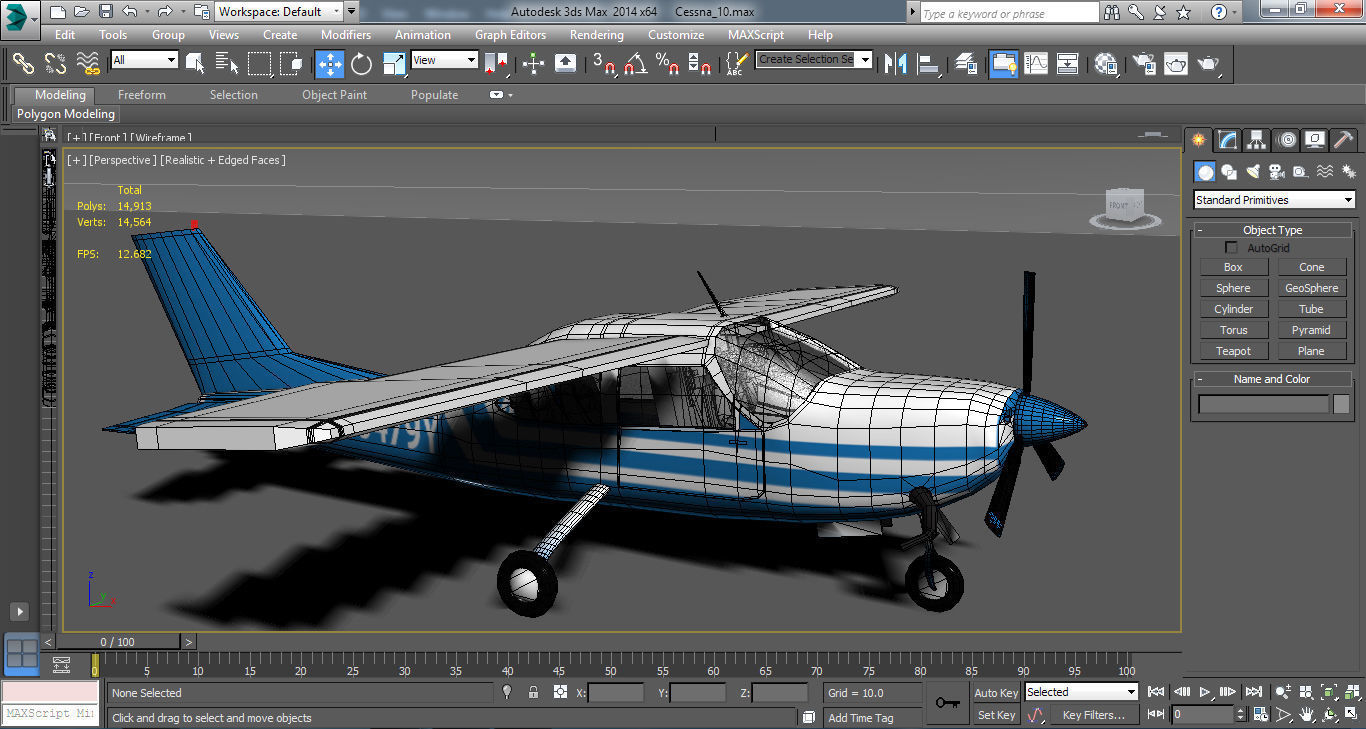The image size is (1366, 729).
Task: Open the Schematic View icon
Action: click(x=1068, y=64)
